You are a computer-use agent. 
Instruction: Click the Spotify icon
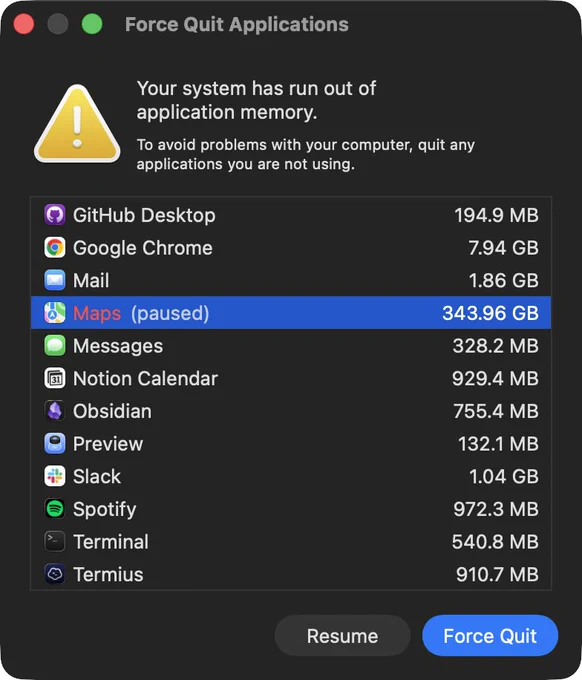point(55,509)
